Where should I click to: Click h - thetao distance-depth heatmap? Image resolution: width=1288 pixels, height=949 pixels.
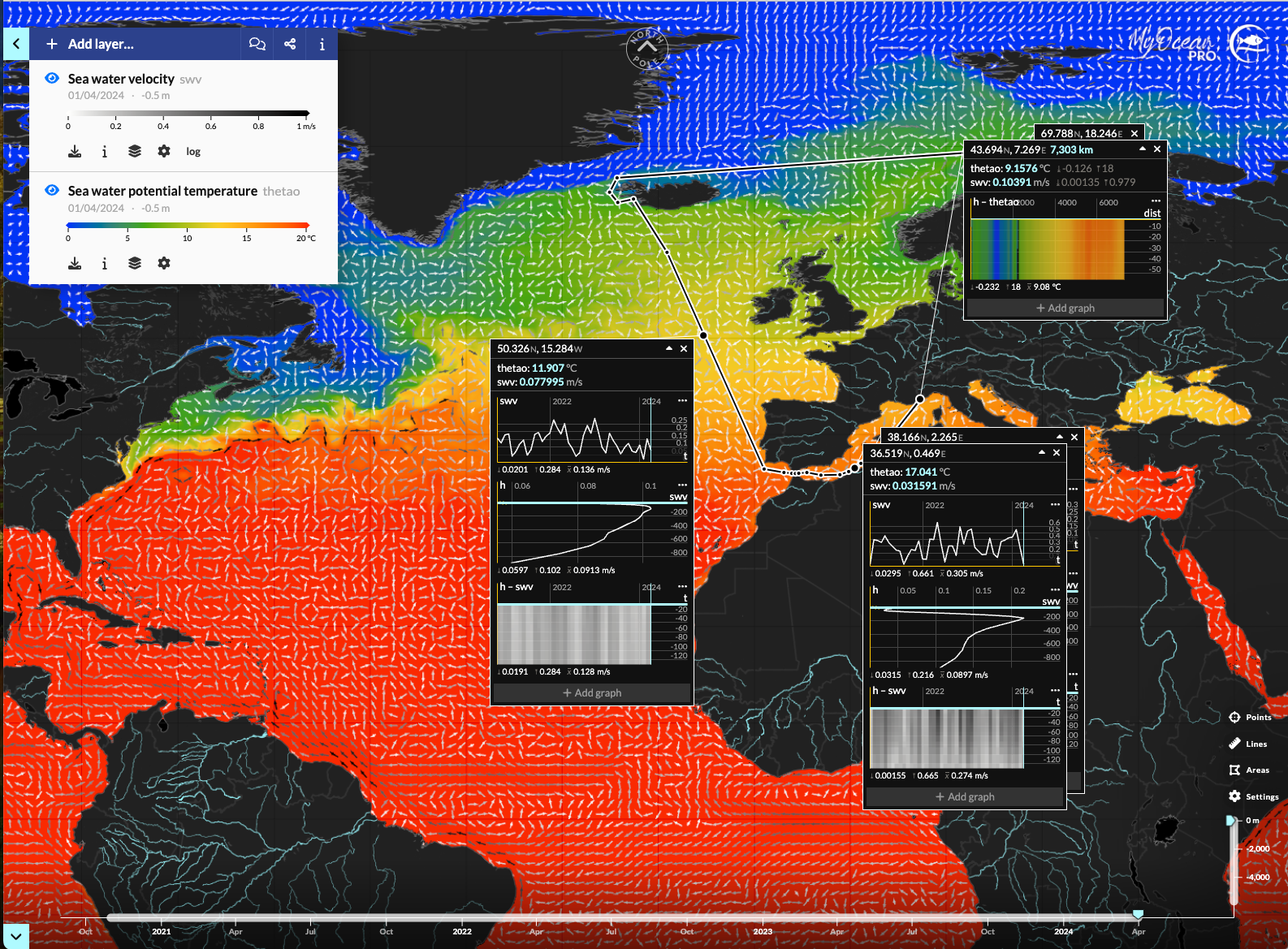(1048, 249)
